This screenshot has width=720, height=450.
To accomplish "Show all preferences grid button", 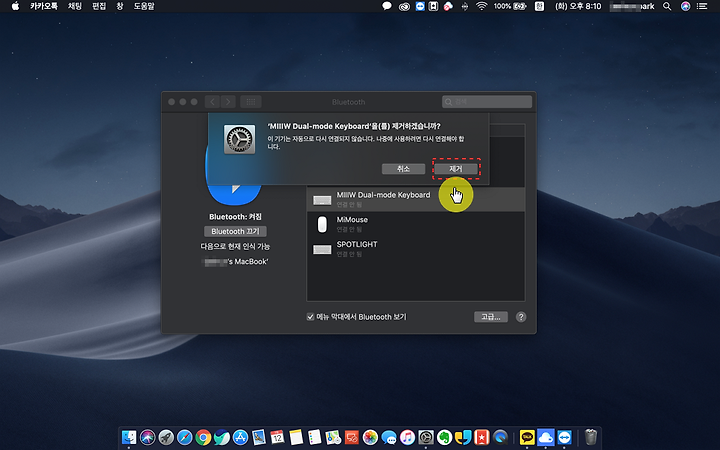I will 251,102.
